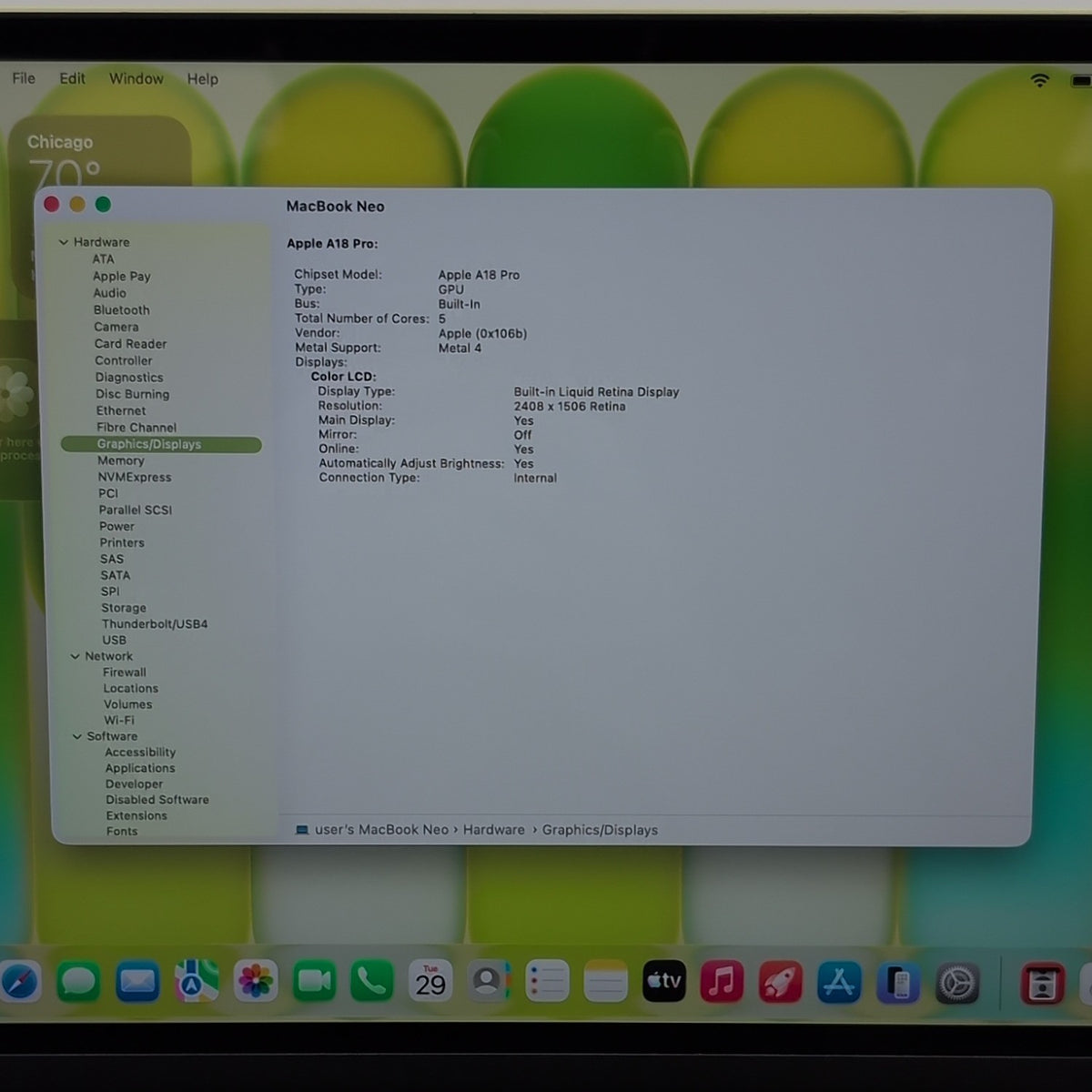Collapse the Software section chevron

coord(76,736)
